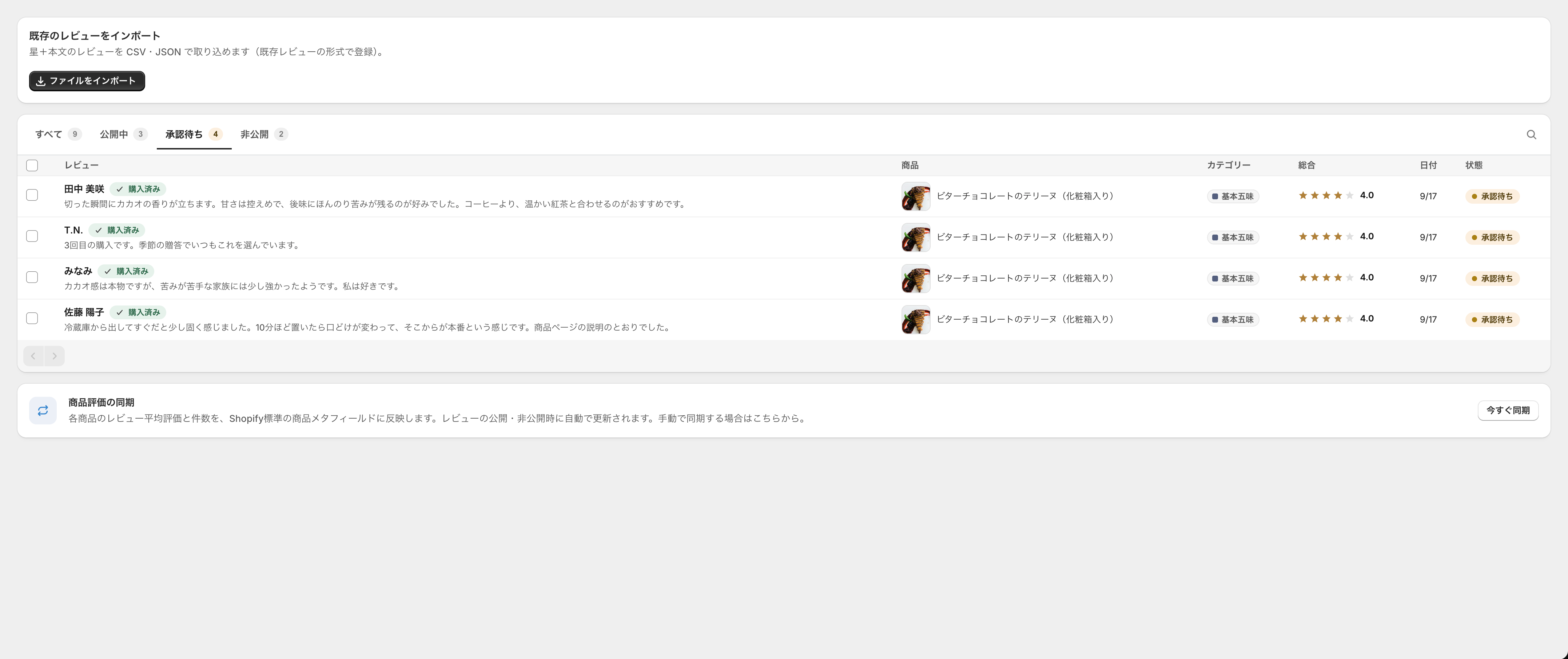Click the 9/17 date in みなみ row
This screenshot has width=1568, height=659.
coord(1428,279)
